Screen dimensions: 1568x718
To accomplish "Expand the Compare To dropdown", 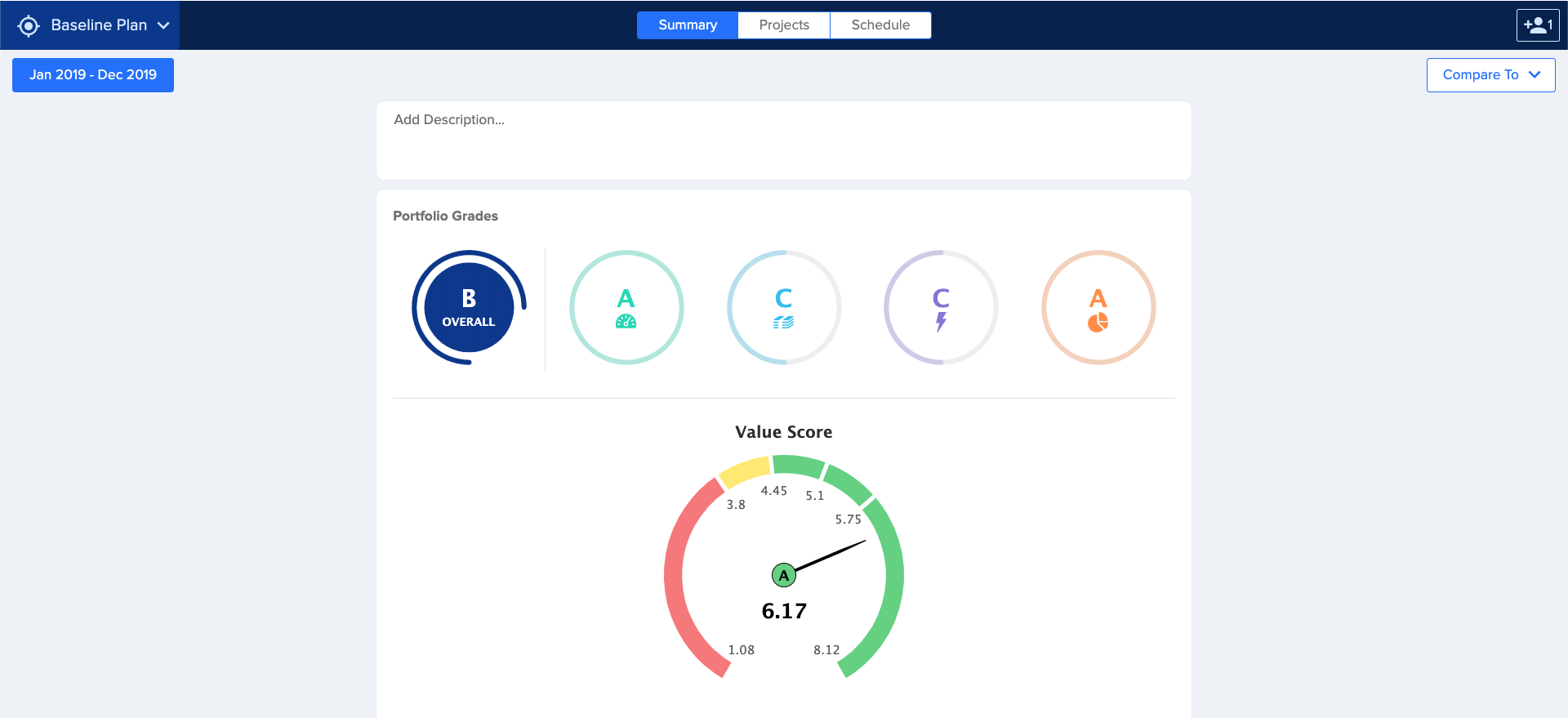I will tap(1491, 75).
